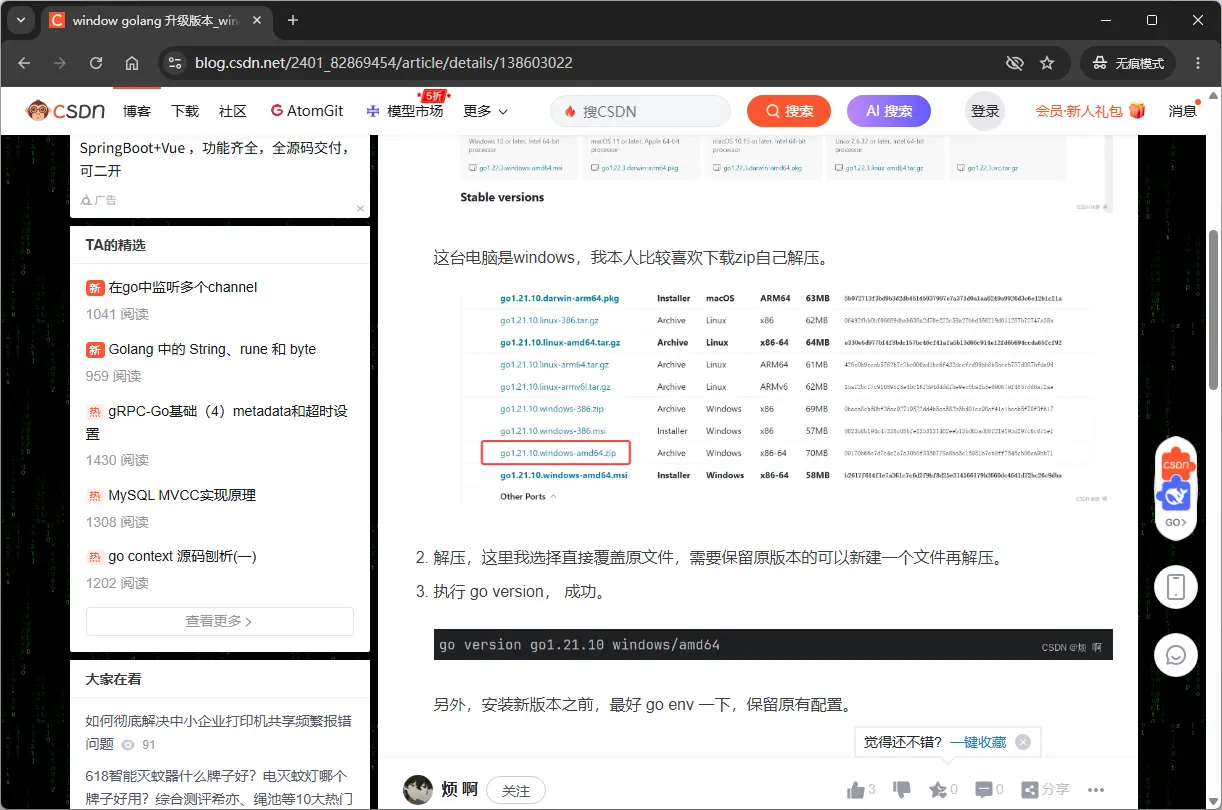Close the sidebar advertisement with X
The height and width of the screenshot is (810, 1222).
point(360,208)
